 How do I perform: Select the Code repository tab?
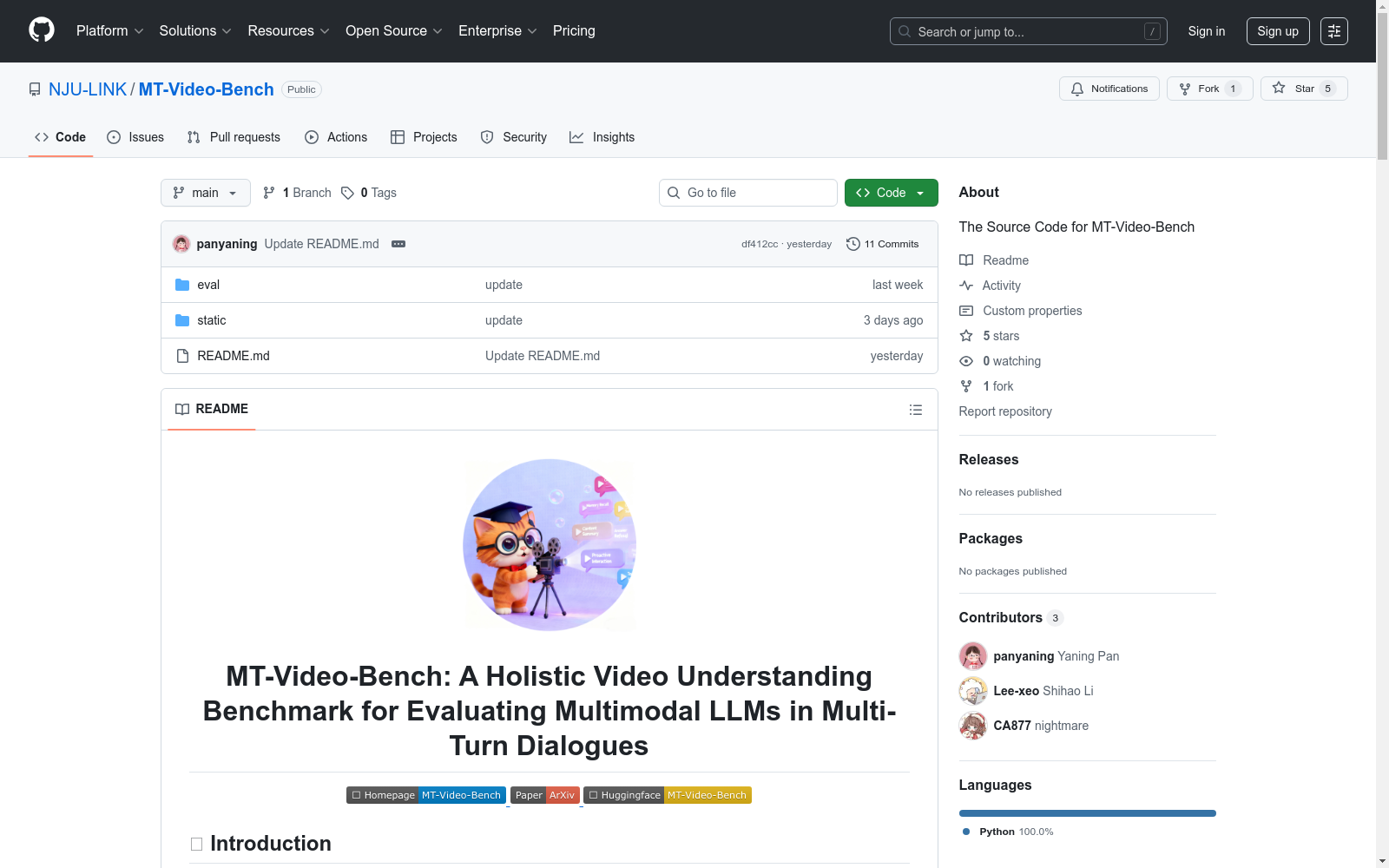tap(61, 137)
